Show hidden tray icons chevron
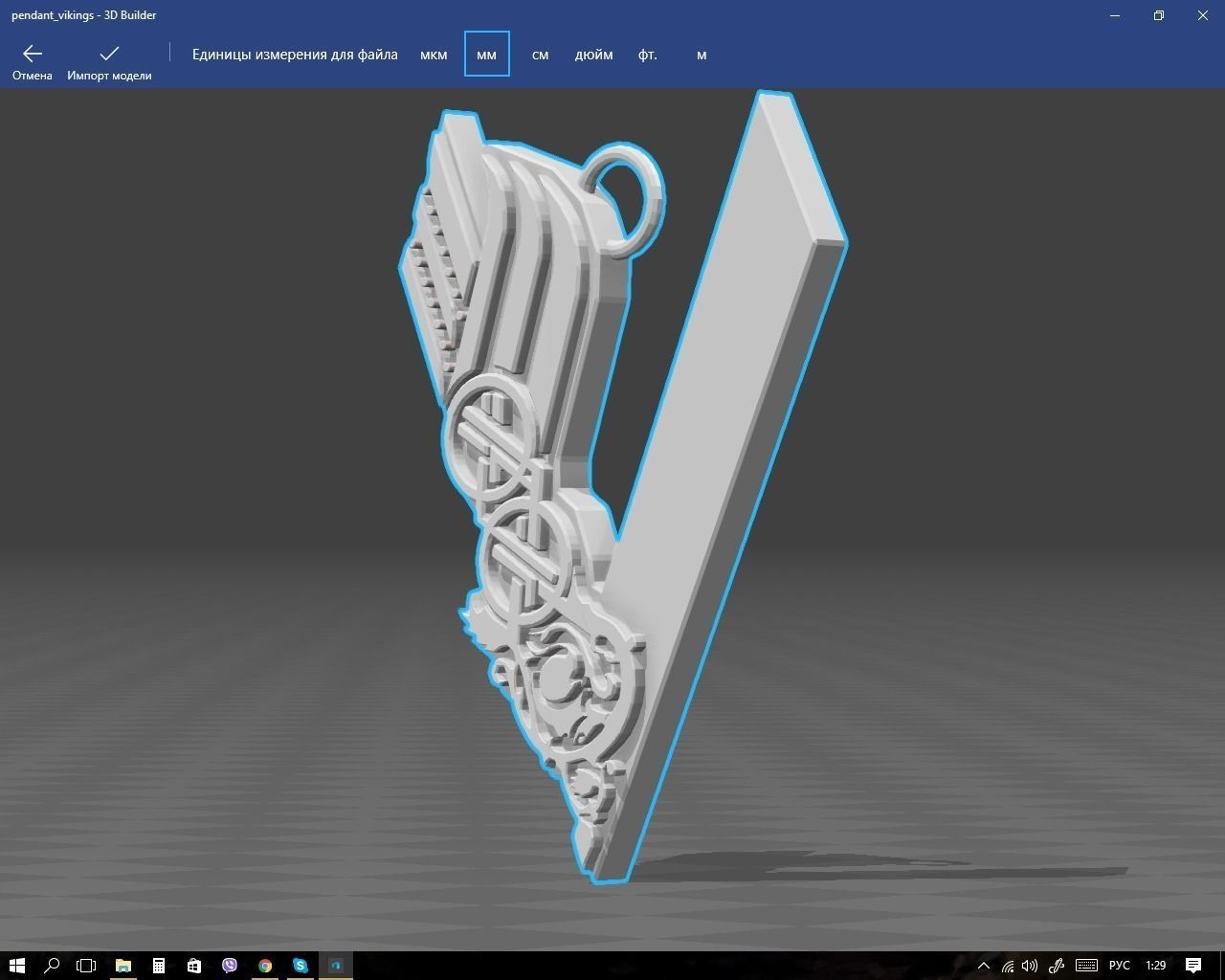1225x980 pixels. tap(983, 965)
